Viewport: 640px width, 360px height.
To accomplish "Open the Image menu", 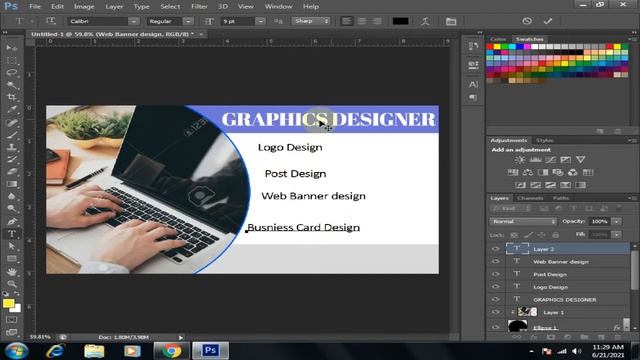I will (x=84, y=7).
